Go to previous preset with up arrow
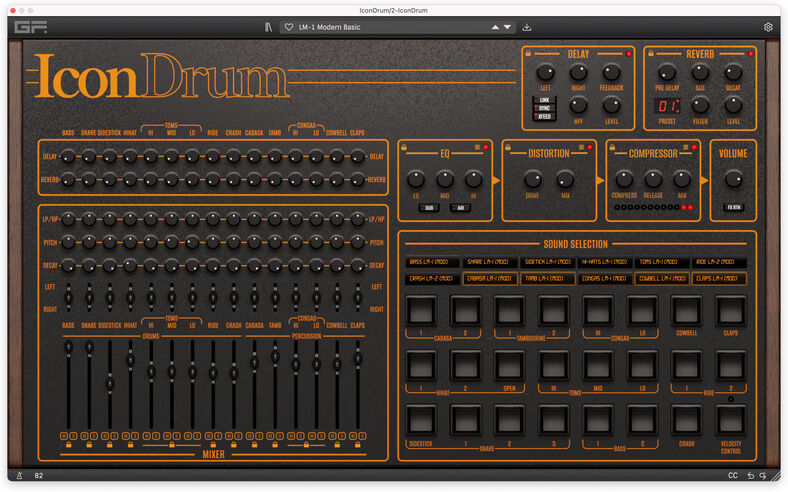Viewport: 788px width, 492px height. click(495, 27)
